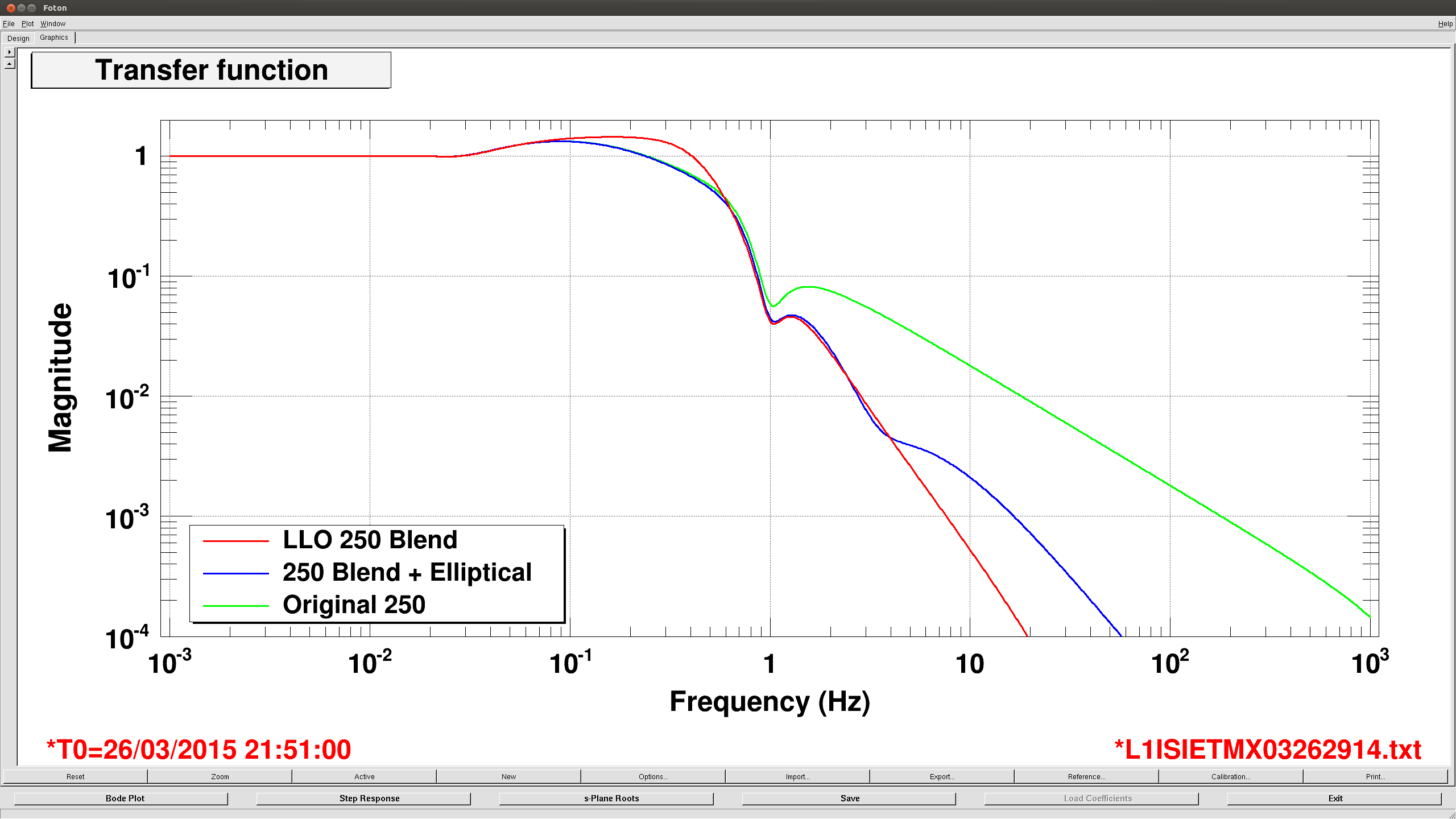Screen dimensions: 1456x819
Task: Minimize the Foton window
Action: pyautogui.click(x=21, y=8)
